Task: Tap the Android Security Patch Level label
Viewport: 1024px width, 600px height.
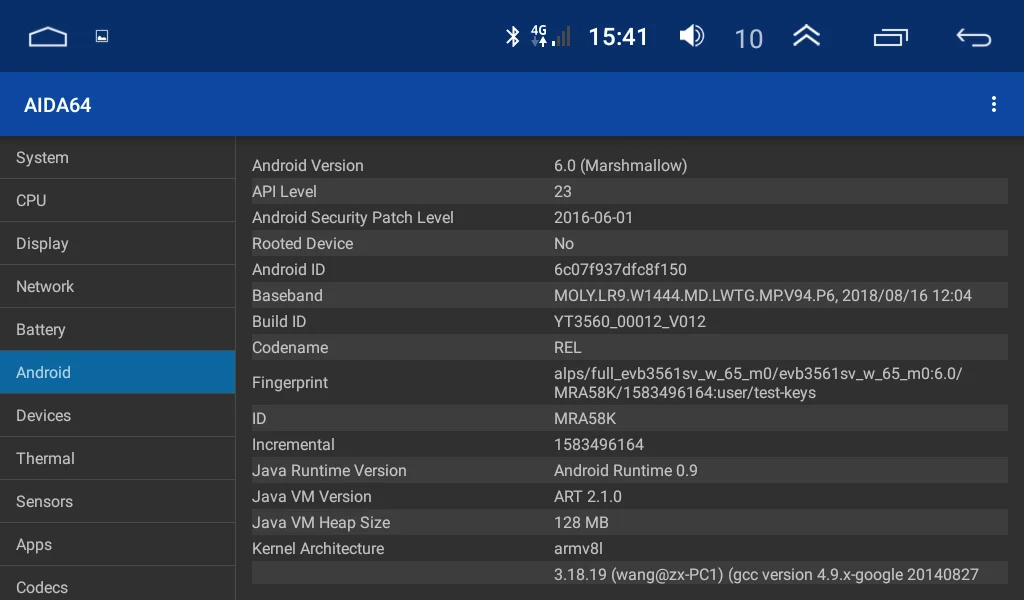Action: click(x=353, y=217)
